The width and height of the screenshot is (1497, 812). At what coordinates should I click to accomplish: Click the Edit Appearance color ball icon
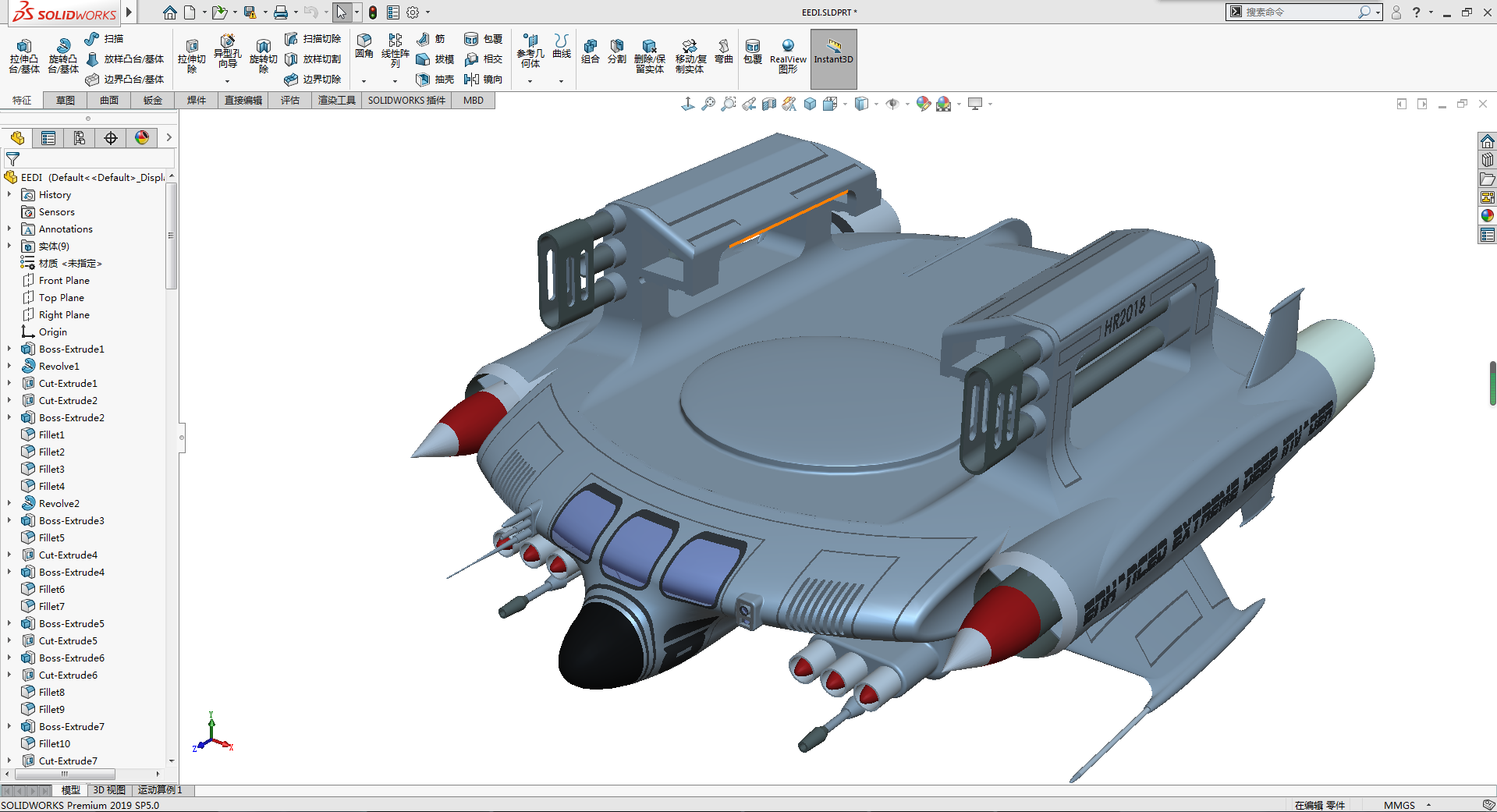pos(924,104)
